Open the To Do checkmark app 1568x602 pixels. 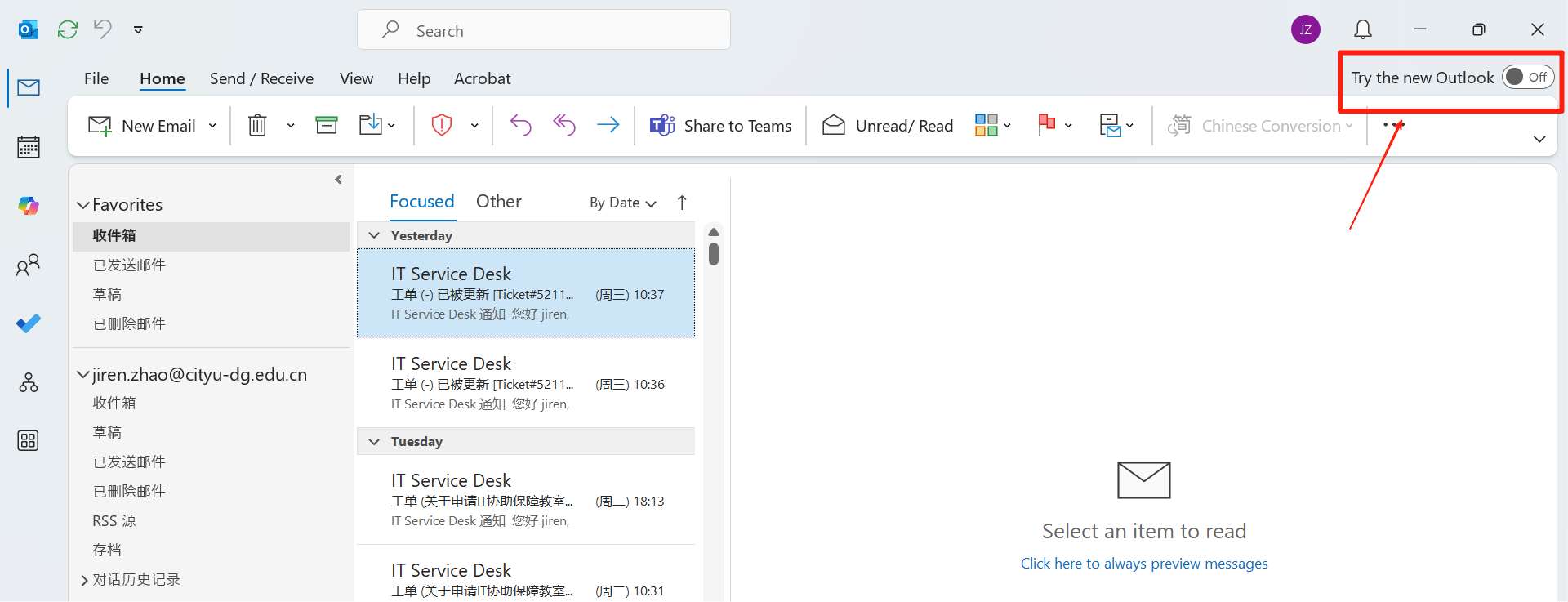(29, 323)
